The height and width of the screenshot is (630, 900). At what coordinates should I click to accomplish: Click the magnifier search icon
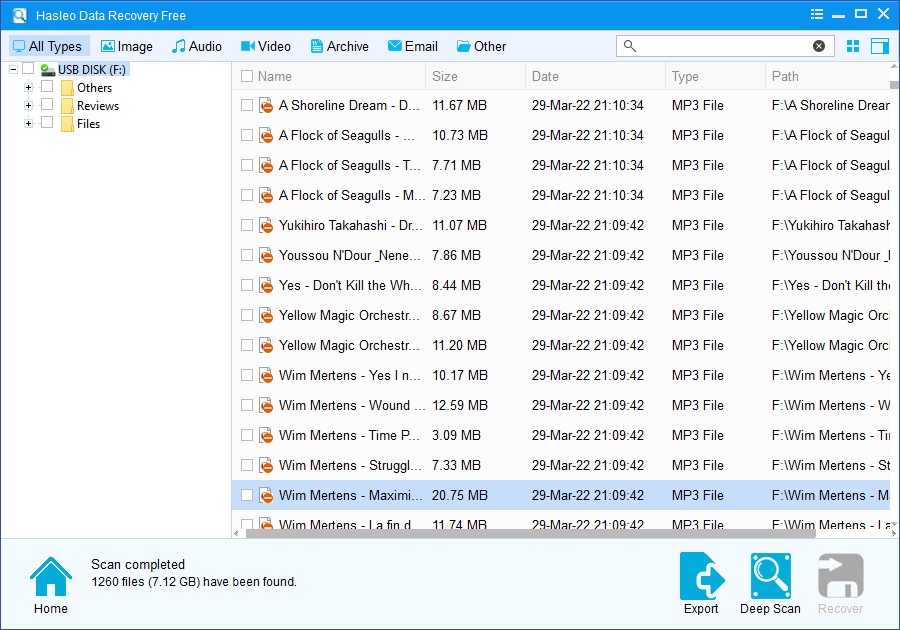[630, 46]
